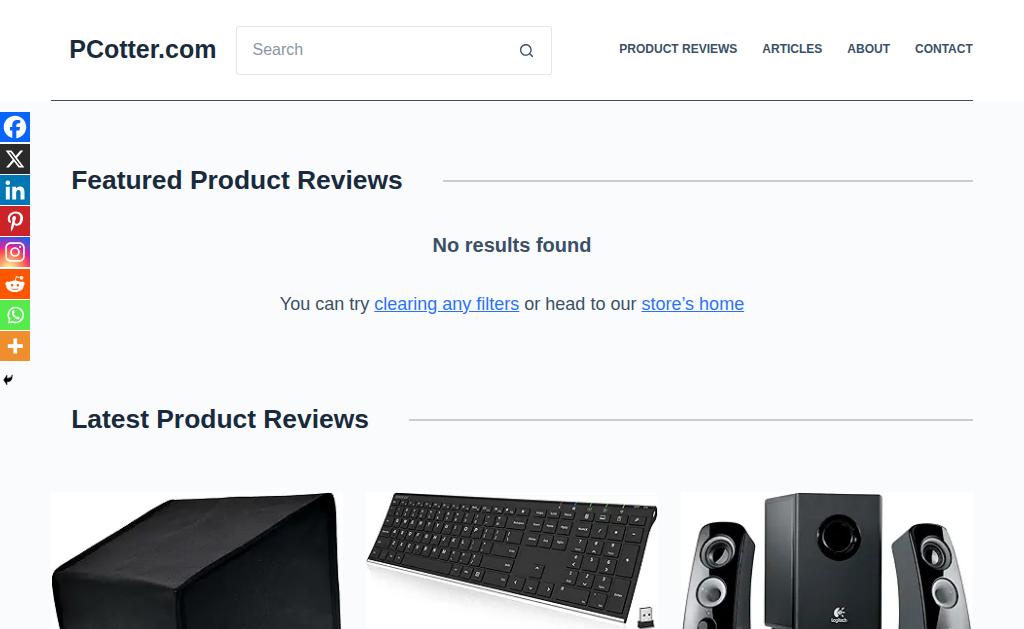This screenshot has height=629, width=1024.
Task: Click the PCotter.com site logo
Action: click(142, 50)
